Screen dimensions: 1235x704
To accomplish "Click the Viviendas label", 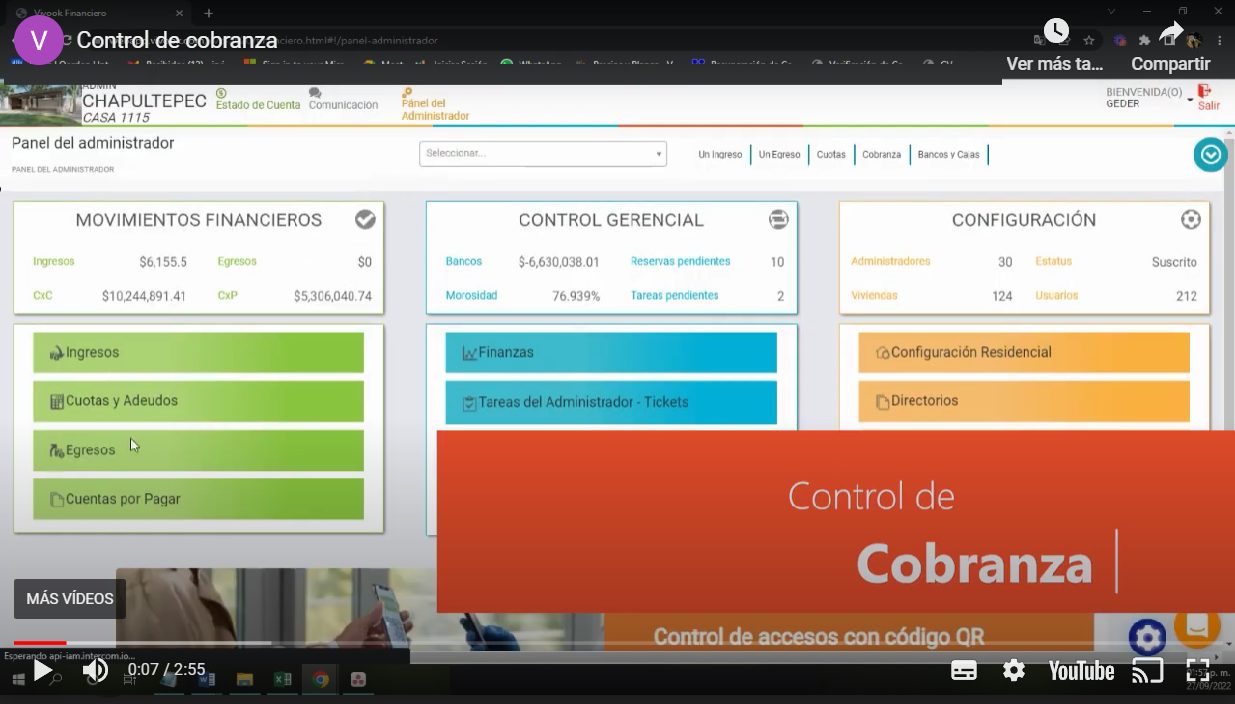I will (874, 296).
